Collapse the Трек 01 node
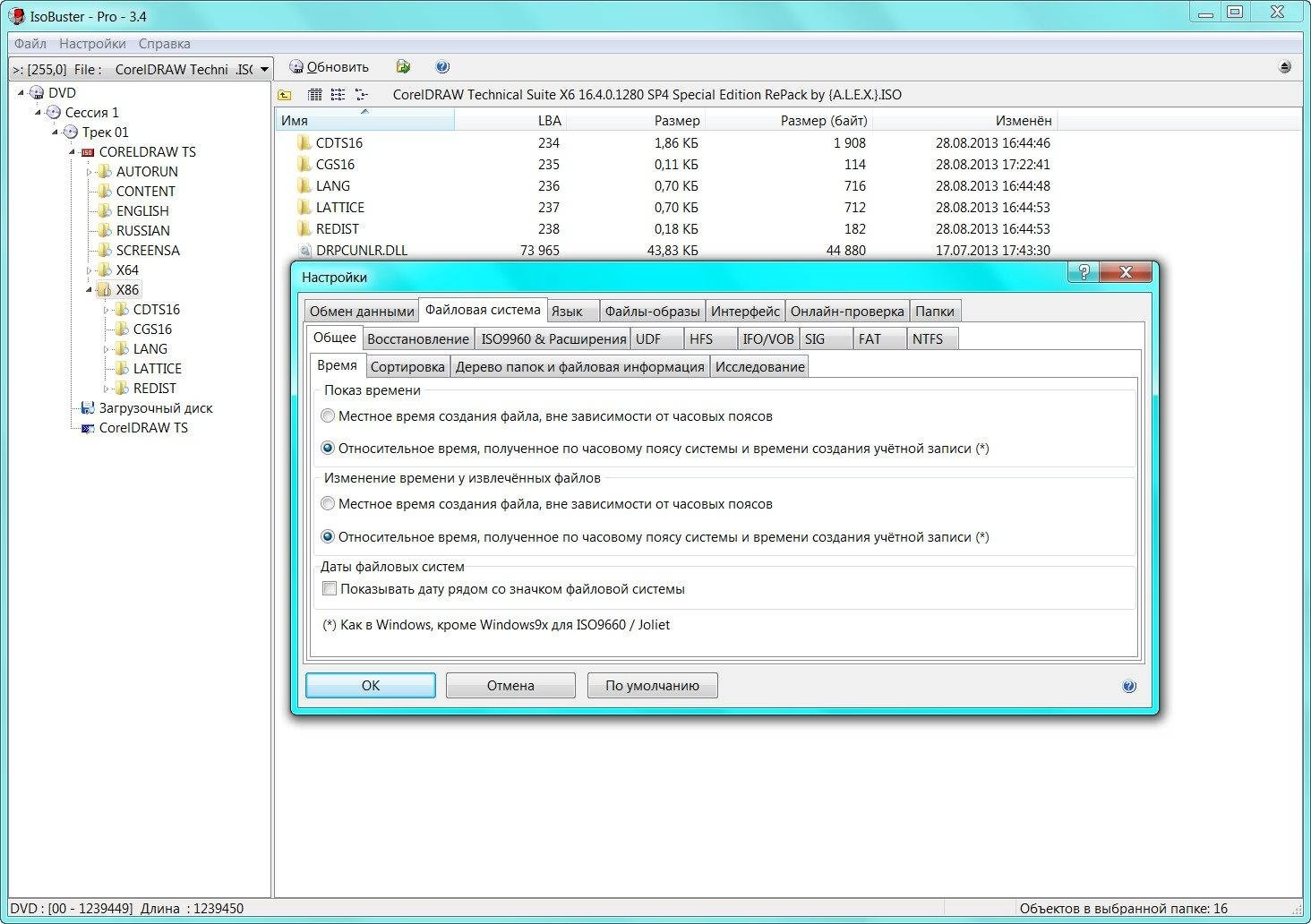1311x924 pixels. click(x=56, y=133)
